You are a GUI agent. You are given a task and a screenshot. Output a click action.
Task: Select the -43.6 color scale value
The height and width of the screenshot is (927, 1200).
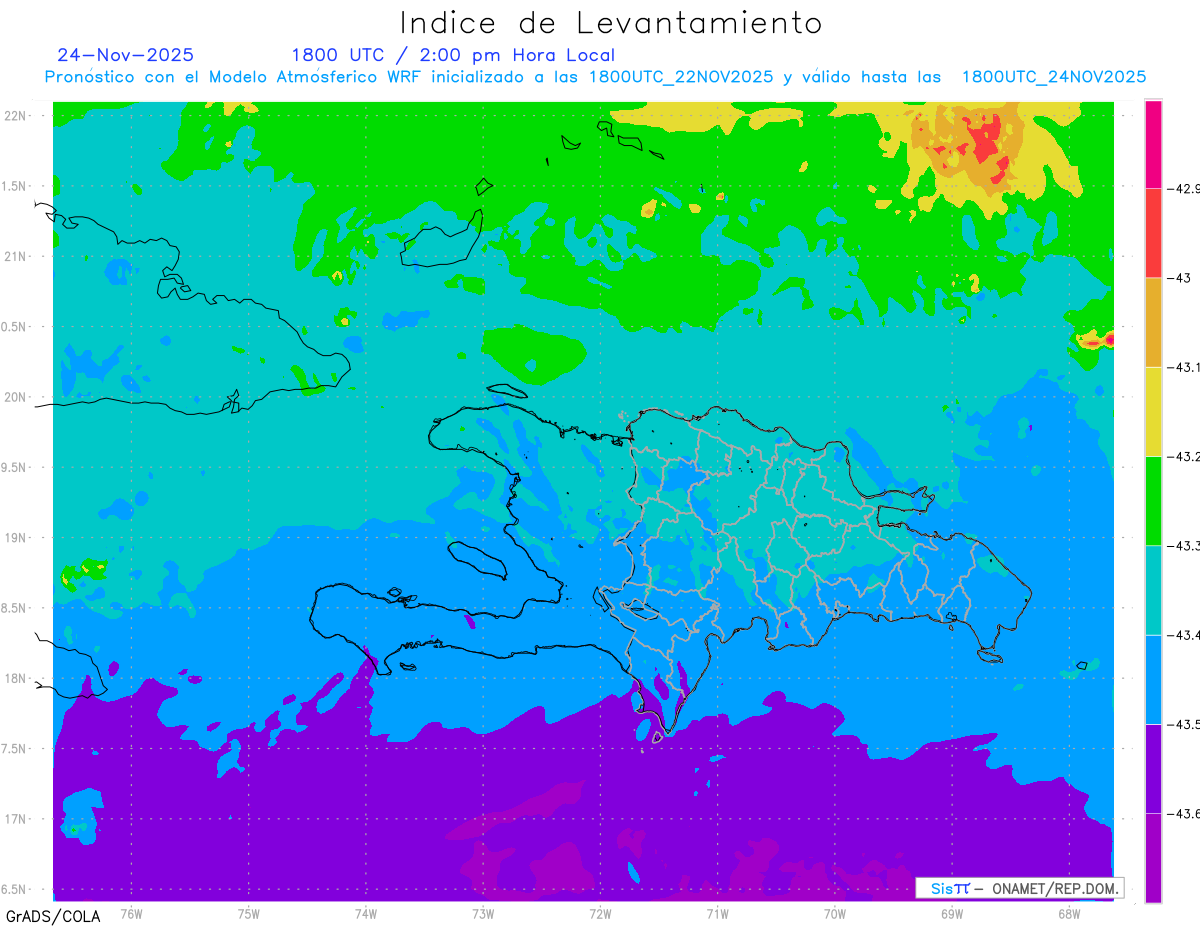point(1185,813)
